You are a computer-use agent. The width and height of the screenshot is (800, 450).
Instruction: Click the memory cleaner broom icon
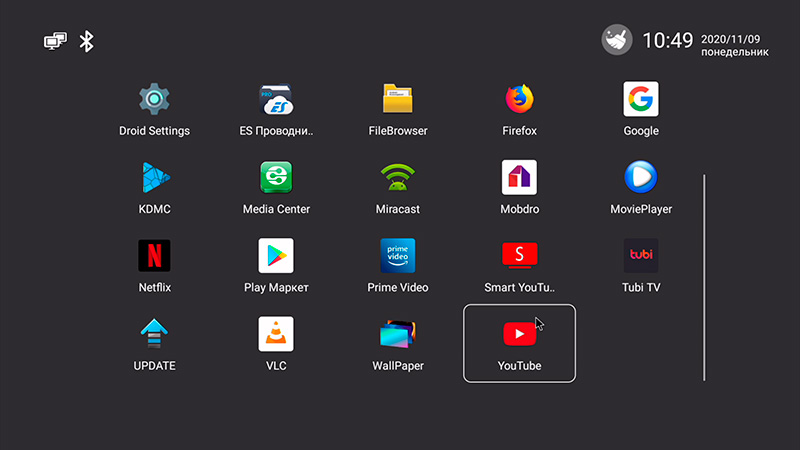point(616,40)
